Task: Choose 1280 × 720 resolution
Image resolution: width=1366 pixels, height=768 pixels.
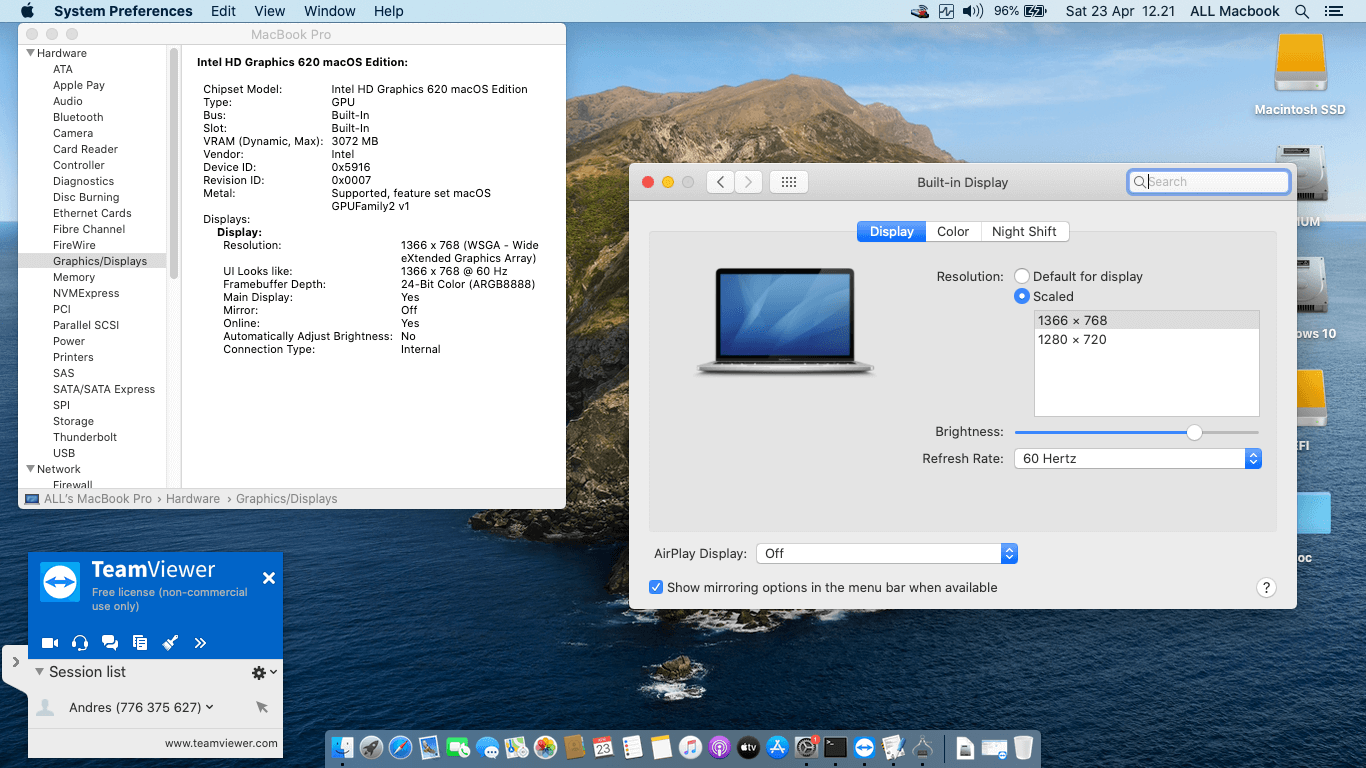Action: tap(1146, 339)
